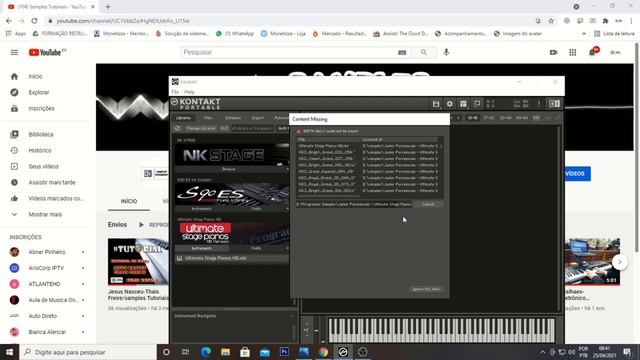Click library name filter field in Kontakt
640x360 pixels.
(253, 128)
